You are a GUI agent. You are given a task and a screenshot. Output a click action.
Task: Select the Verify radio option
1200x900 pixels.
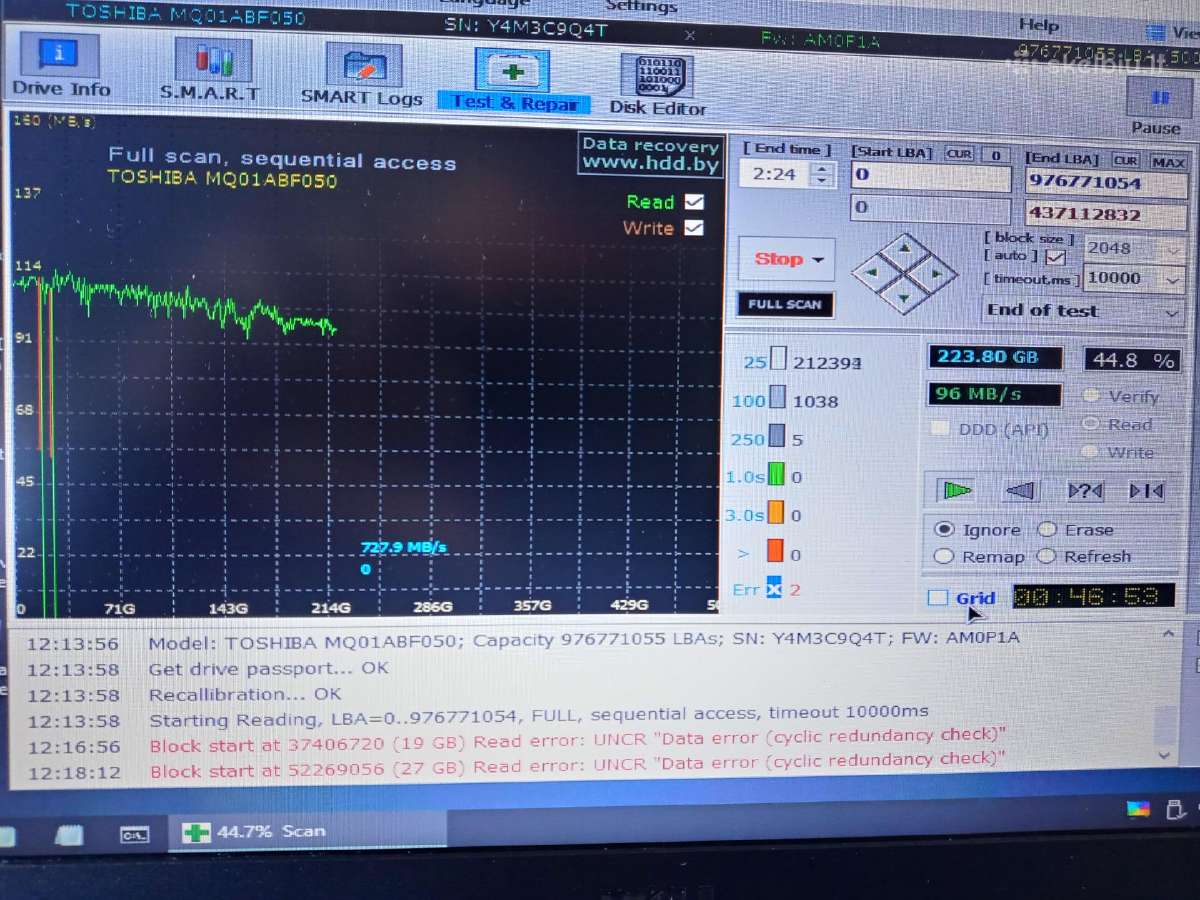(1091, 396)
